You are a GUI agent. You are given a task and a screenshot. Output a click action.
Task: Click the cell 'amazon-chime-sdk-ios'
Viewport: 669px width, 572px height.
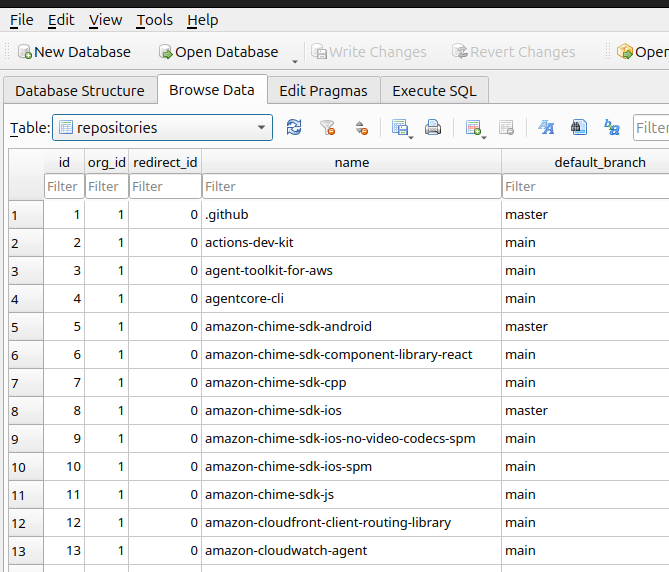(352, 411)
